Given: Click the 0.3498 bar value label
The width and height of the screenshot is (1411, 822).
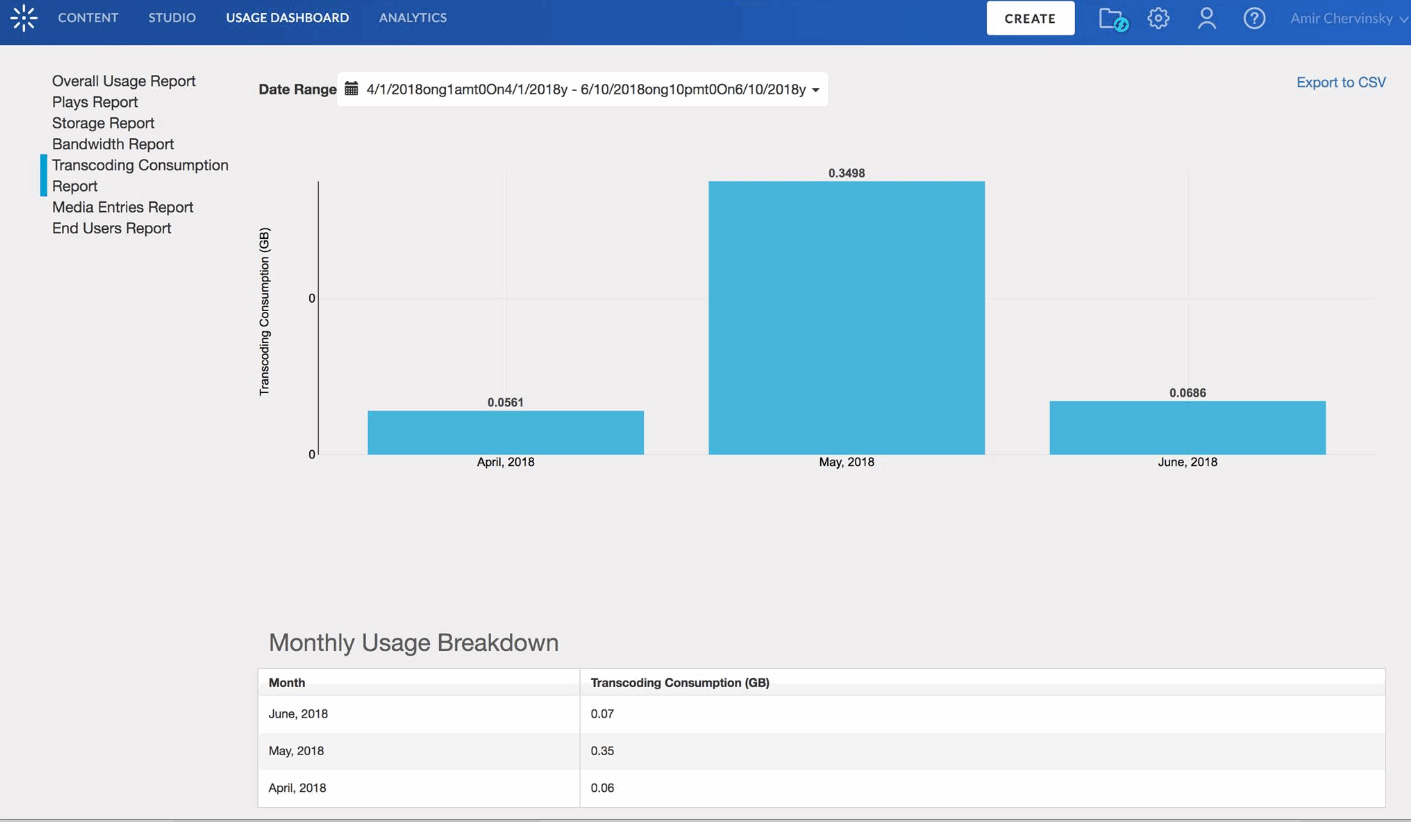Looking at the screenshot, I should click(847, 173).
